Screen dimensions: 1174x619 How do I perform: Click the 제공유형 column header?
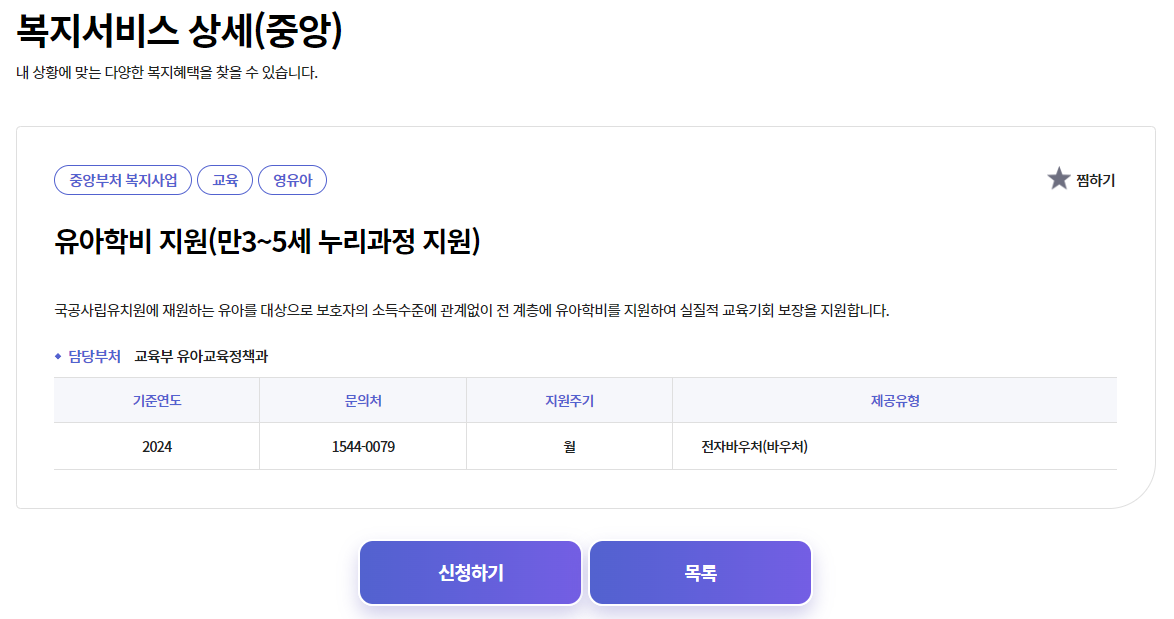click(894, 400)
